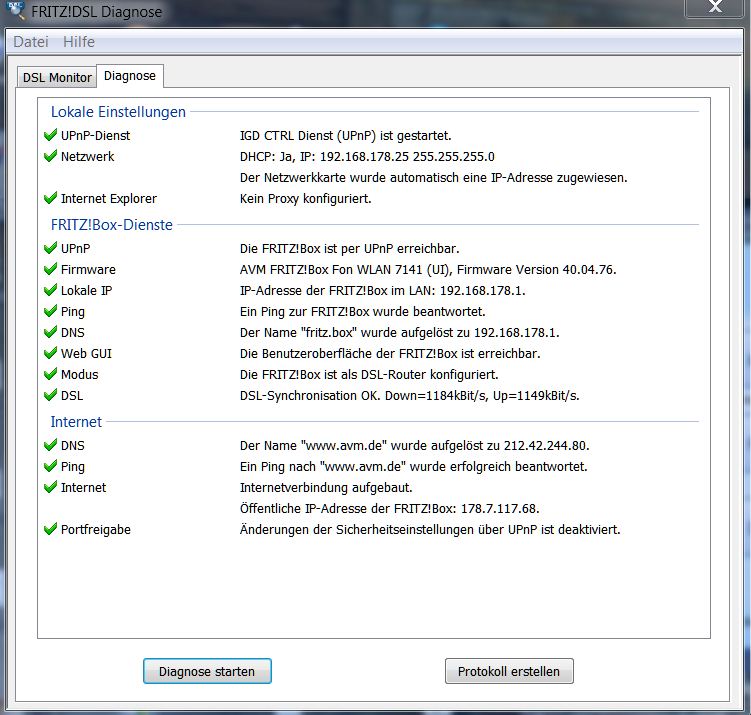751x715 pixels.
Task: Click DSL-Synchronisation OK speed line
Action: (x=410, y=396)
